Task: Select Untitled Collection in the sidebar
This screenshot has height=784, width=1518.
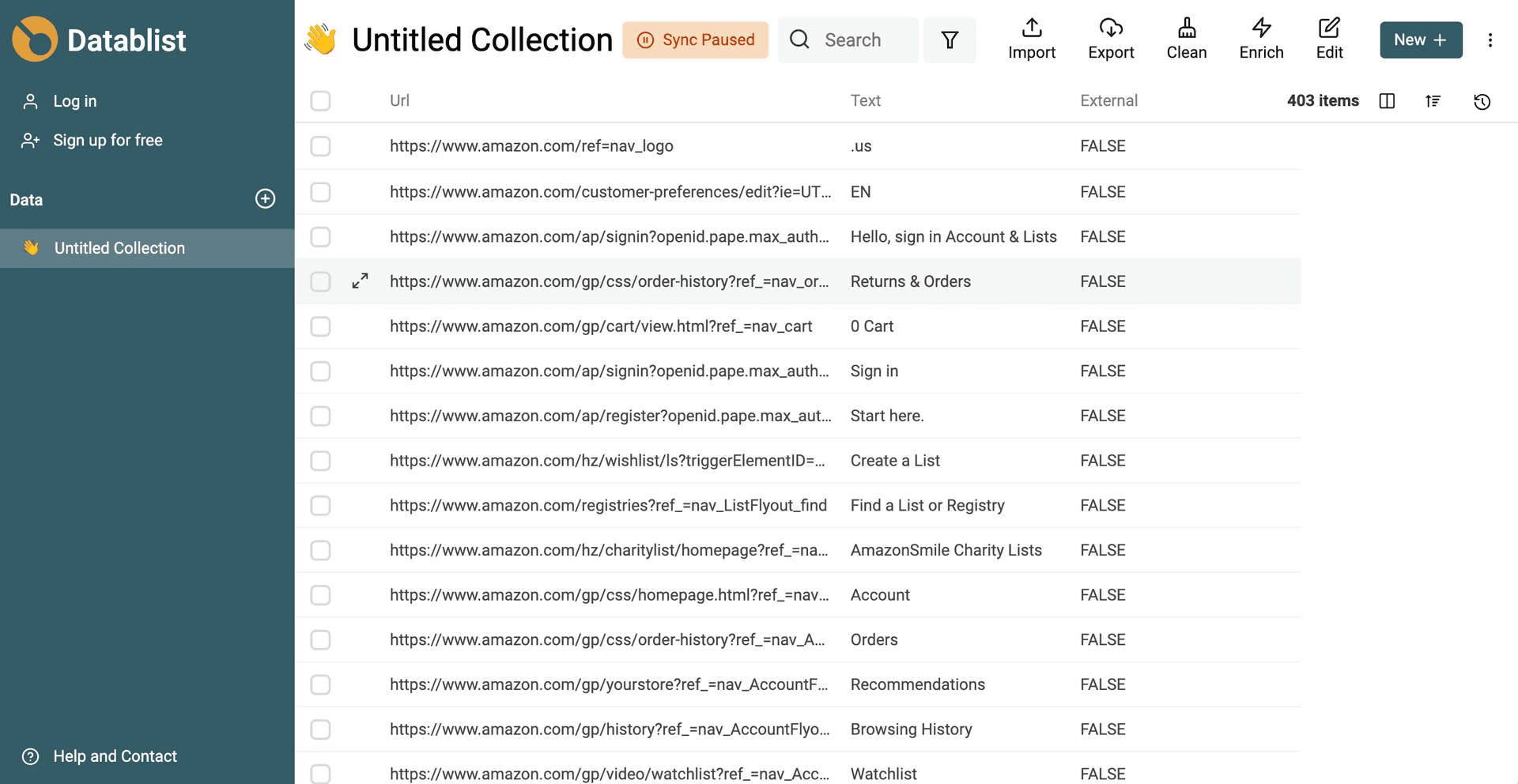Action: click(x=119, y=247)
